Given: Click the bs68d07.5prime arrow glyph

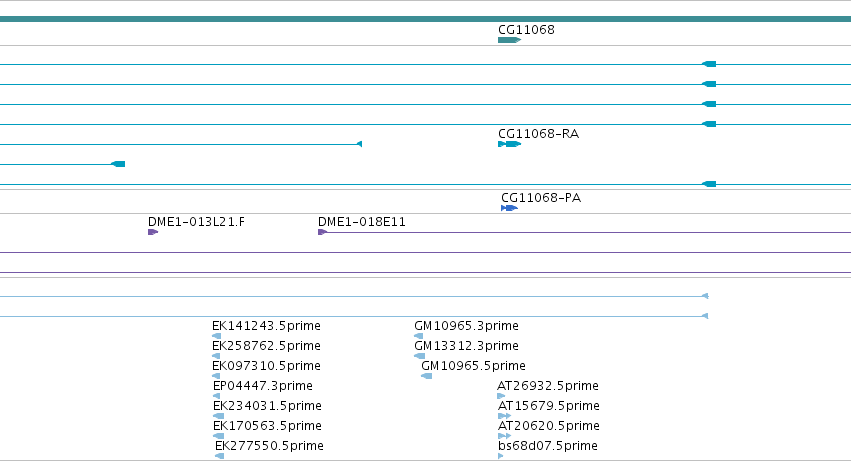Looking at the screenshot, I should tap(500, 456).
